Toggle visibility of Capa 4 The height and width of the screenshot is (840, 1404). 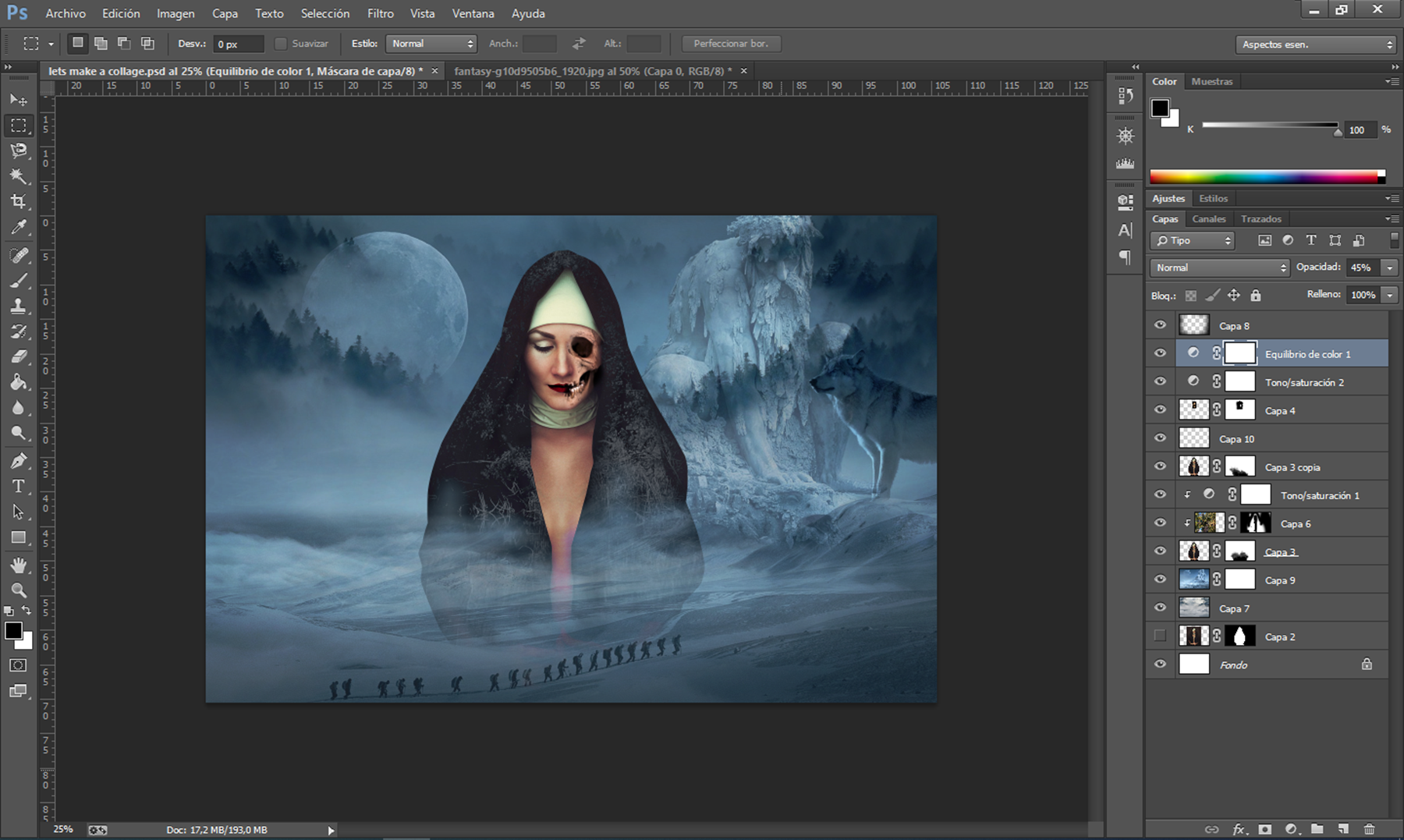pyautogui.click(x=1160, y=409)
